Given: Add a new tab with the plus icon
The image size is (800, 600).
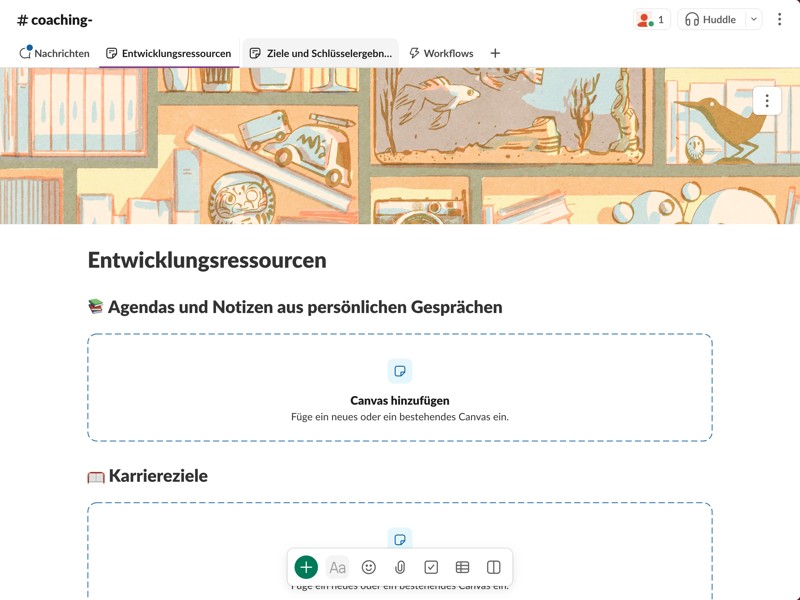Looking at the screenshot, I should click(495, 53).
